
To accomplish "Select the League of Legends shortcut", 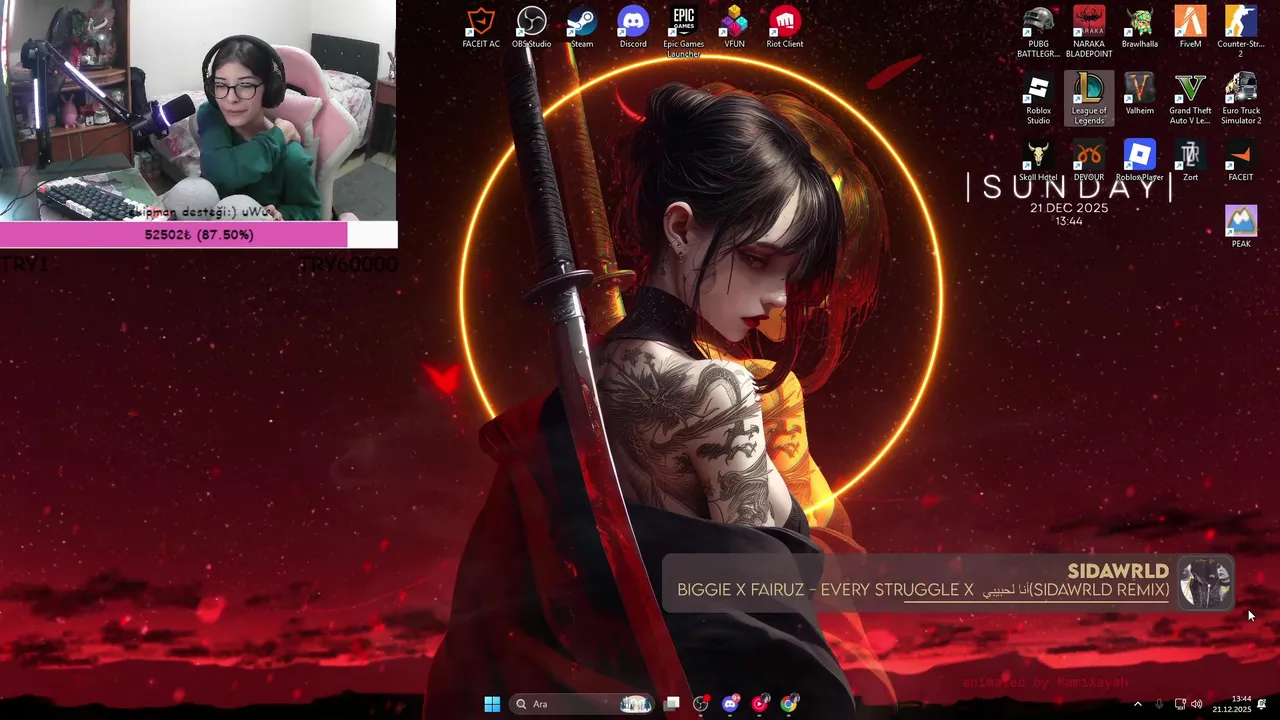I will coord(1089,99).
